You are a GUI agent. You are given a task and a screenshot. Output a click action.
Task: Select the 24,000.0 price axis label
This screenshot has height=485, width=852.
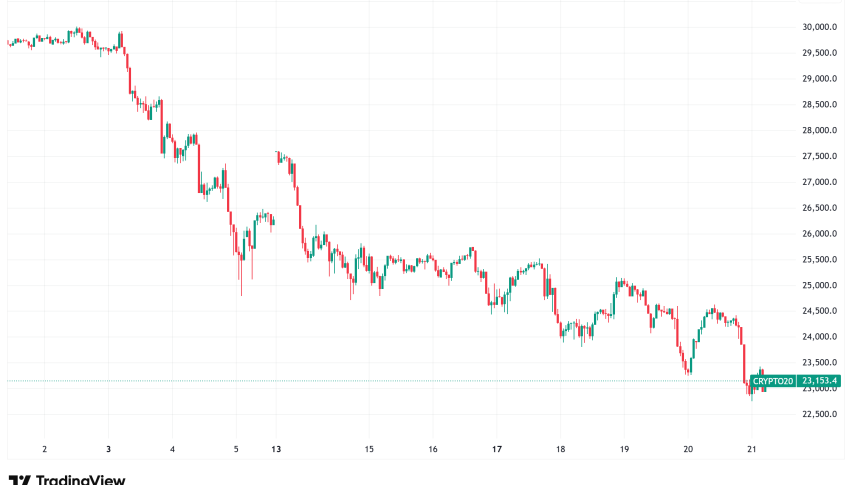pos(819,337)
